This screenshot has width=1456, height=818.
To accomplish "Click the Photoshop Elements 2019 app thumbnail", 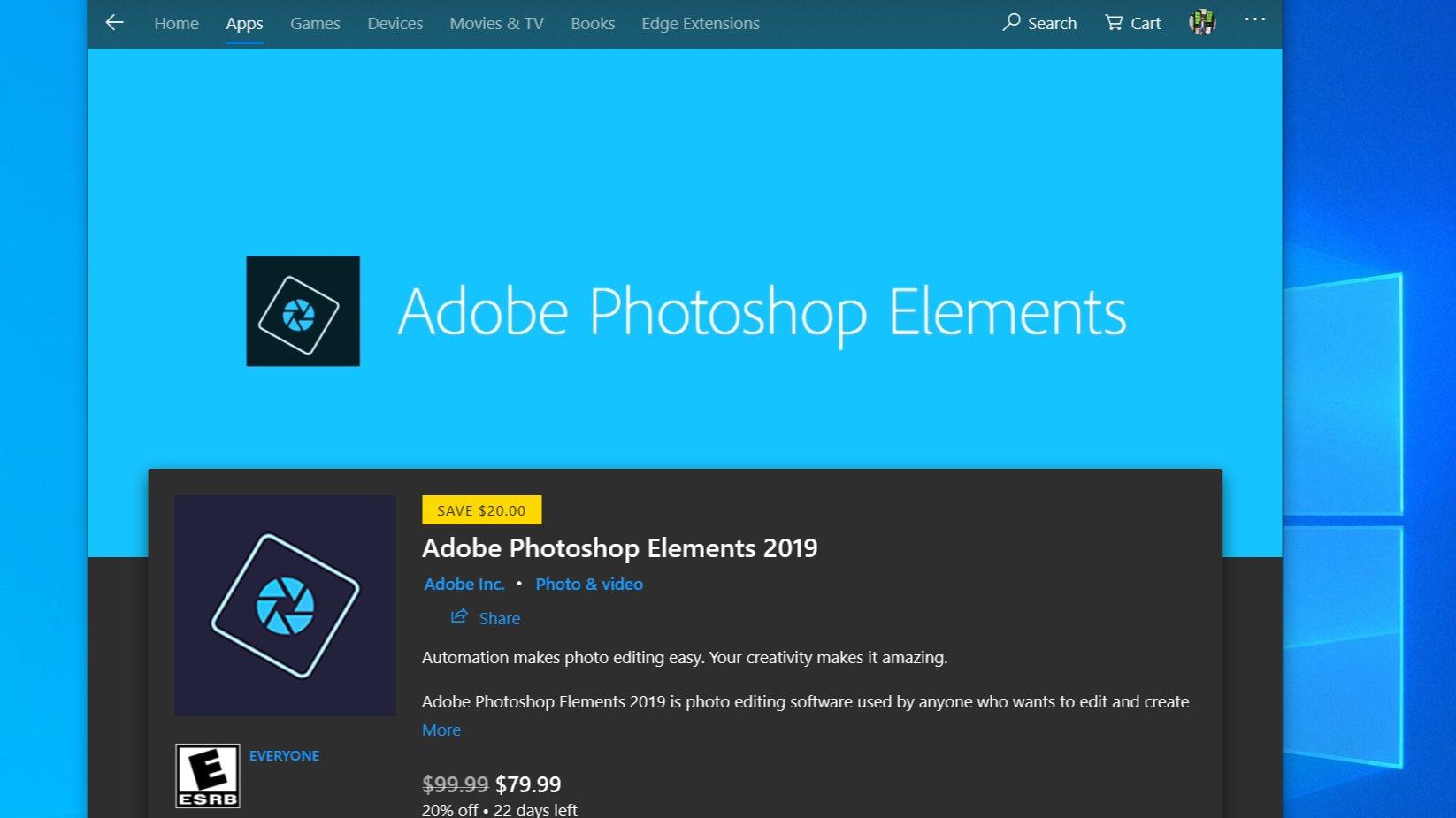I will pyautogui.click(x=285, y=606).
